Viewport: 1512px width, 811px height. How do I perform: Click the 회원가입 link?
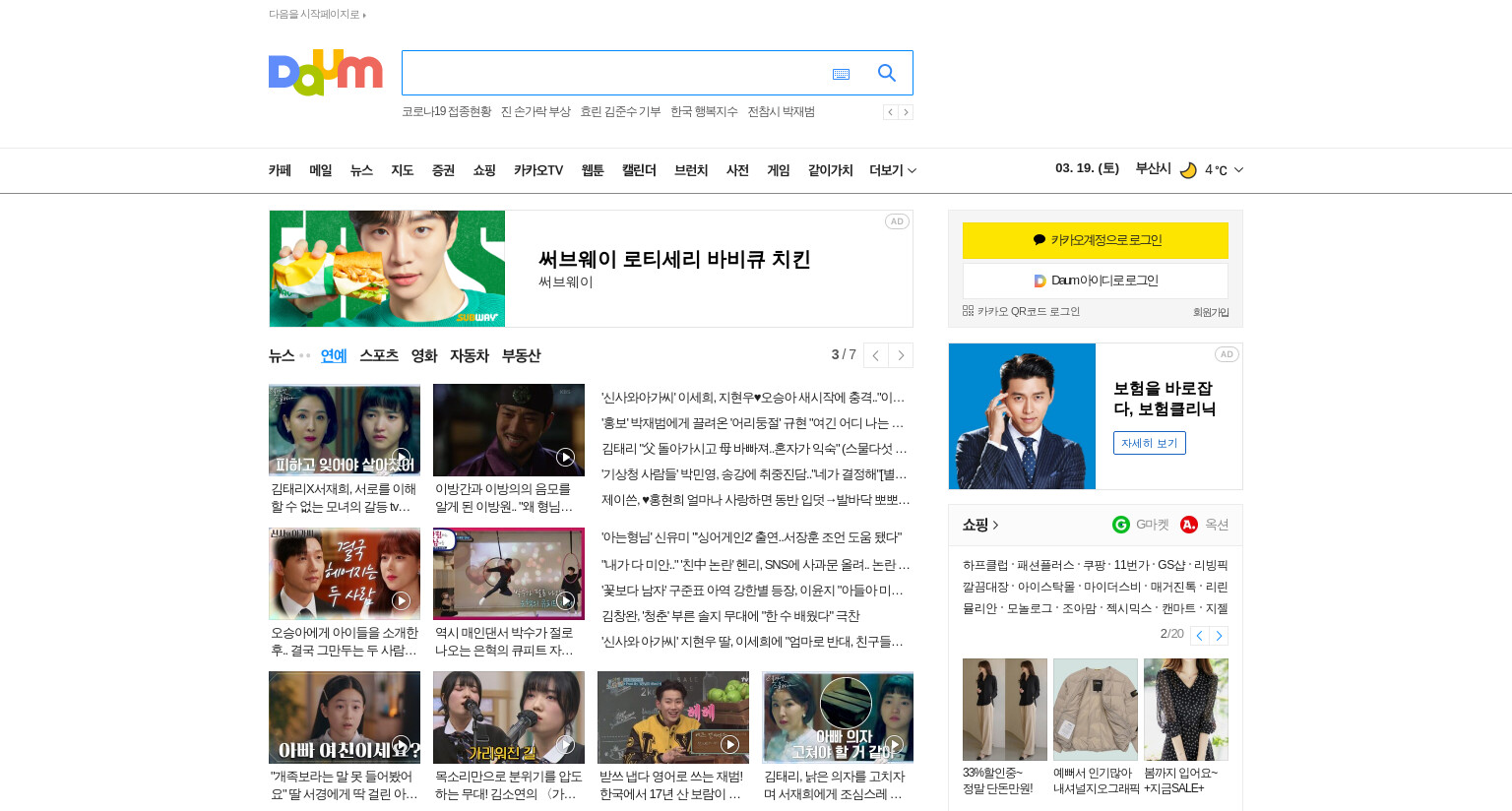click(1211, 312)
